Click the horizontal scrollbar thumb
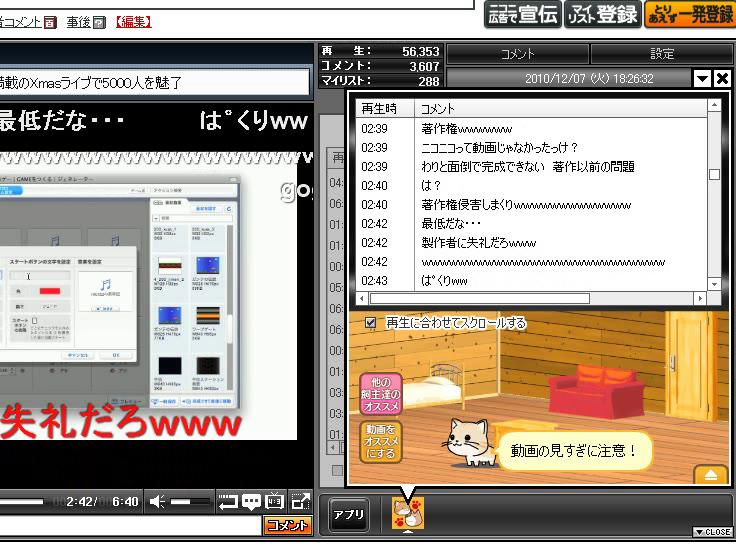This screenshot has height=548, width=736. [480, 298]
